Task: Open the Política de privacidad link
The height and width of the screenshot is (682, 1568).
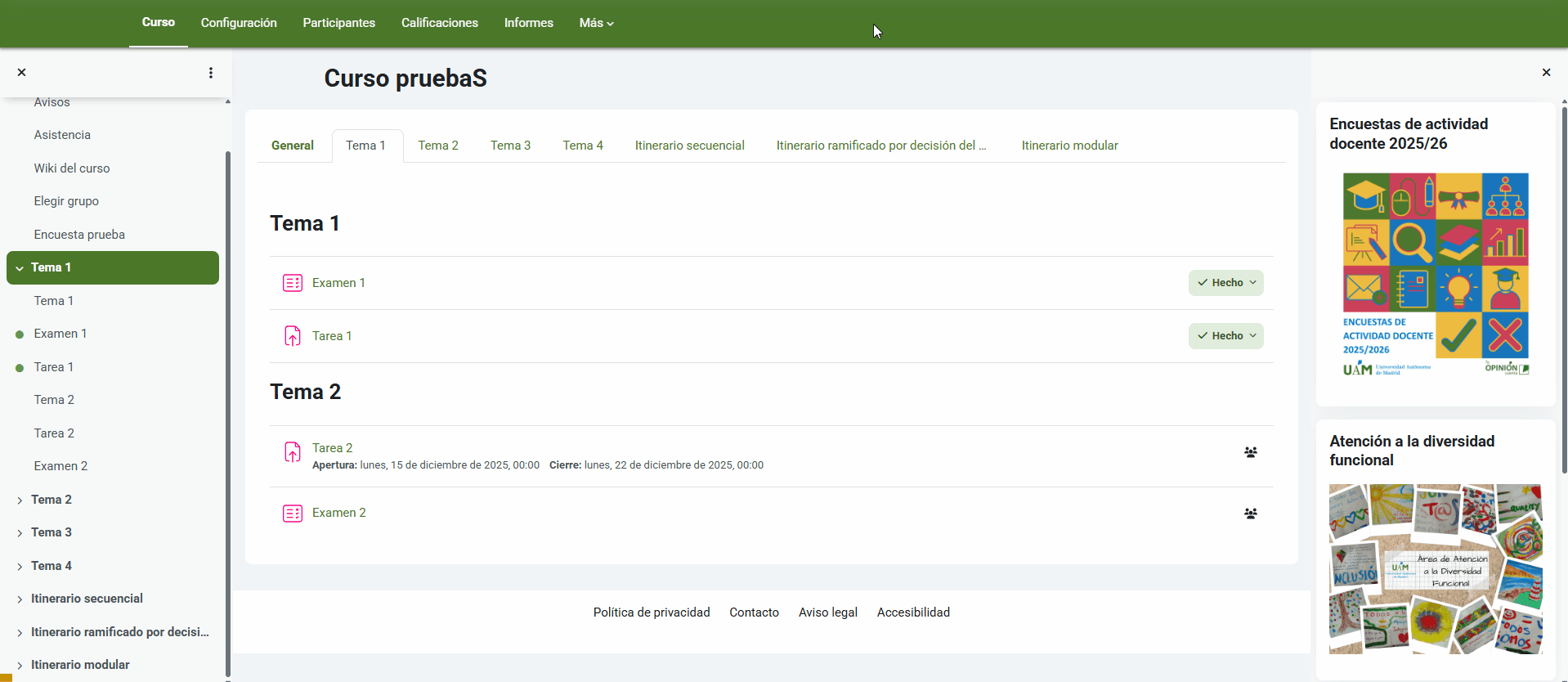Action: point(651,612)
